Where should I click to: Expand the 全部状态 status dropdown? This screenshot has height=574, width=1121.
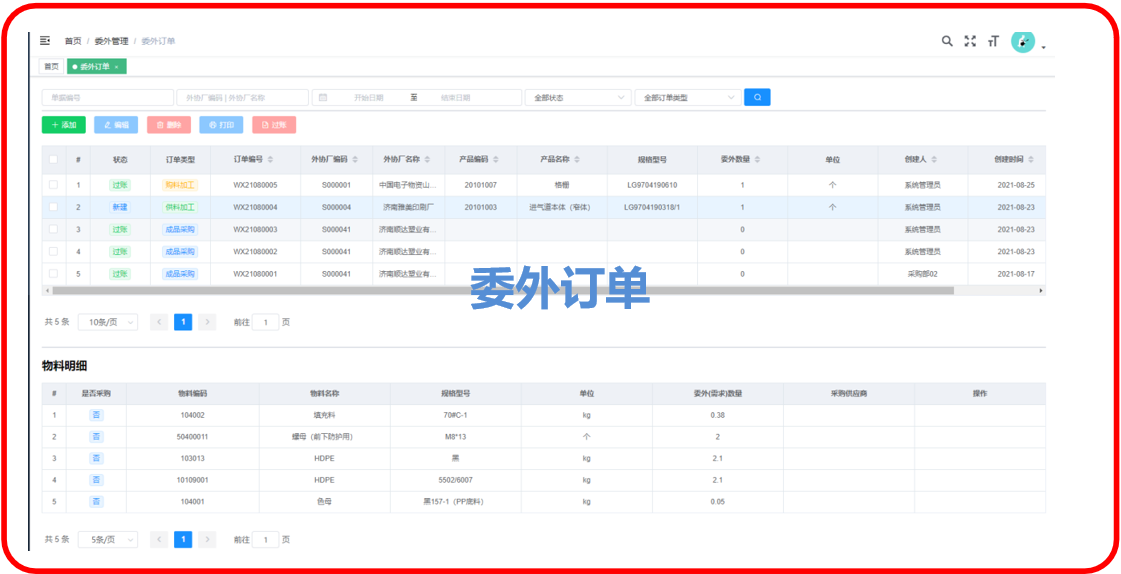[578, 98]
